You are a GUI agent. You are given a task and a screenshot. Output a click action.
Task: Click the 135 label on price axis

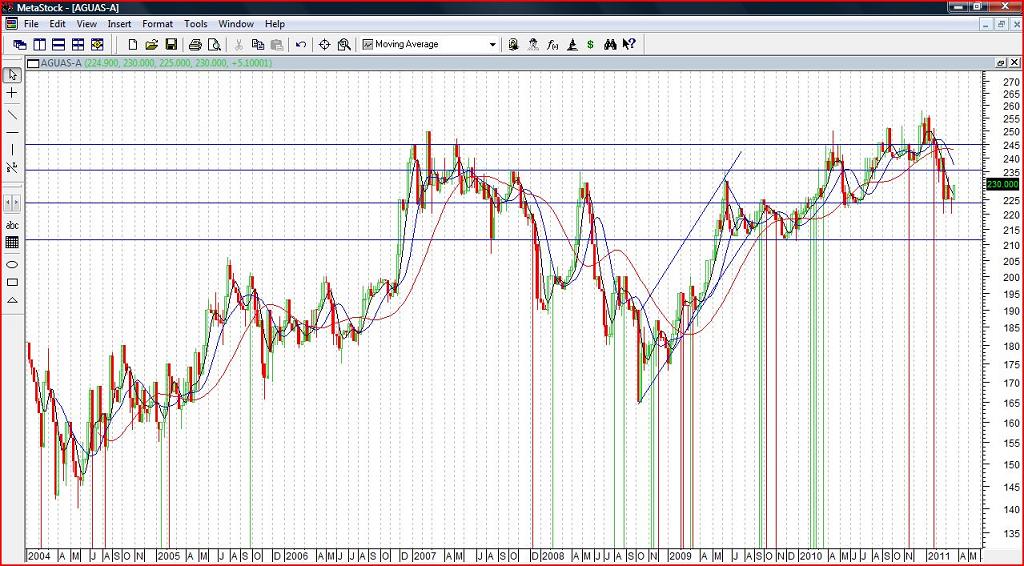(x=1010, y=534)
